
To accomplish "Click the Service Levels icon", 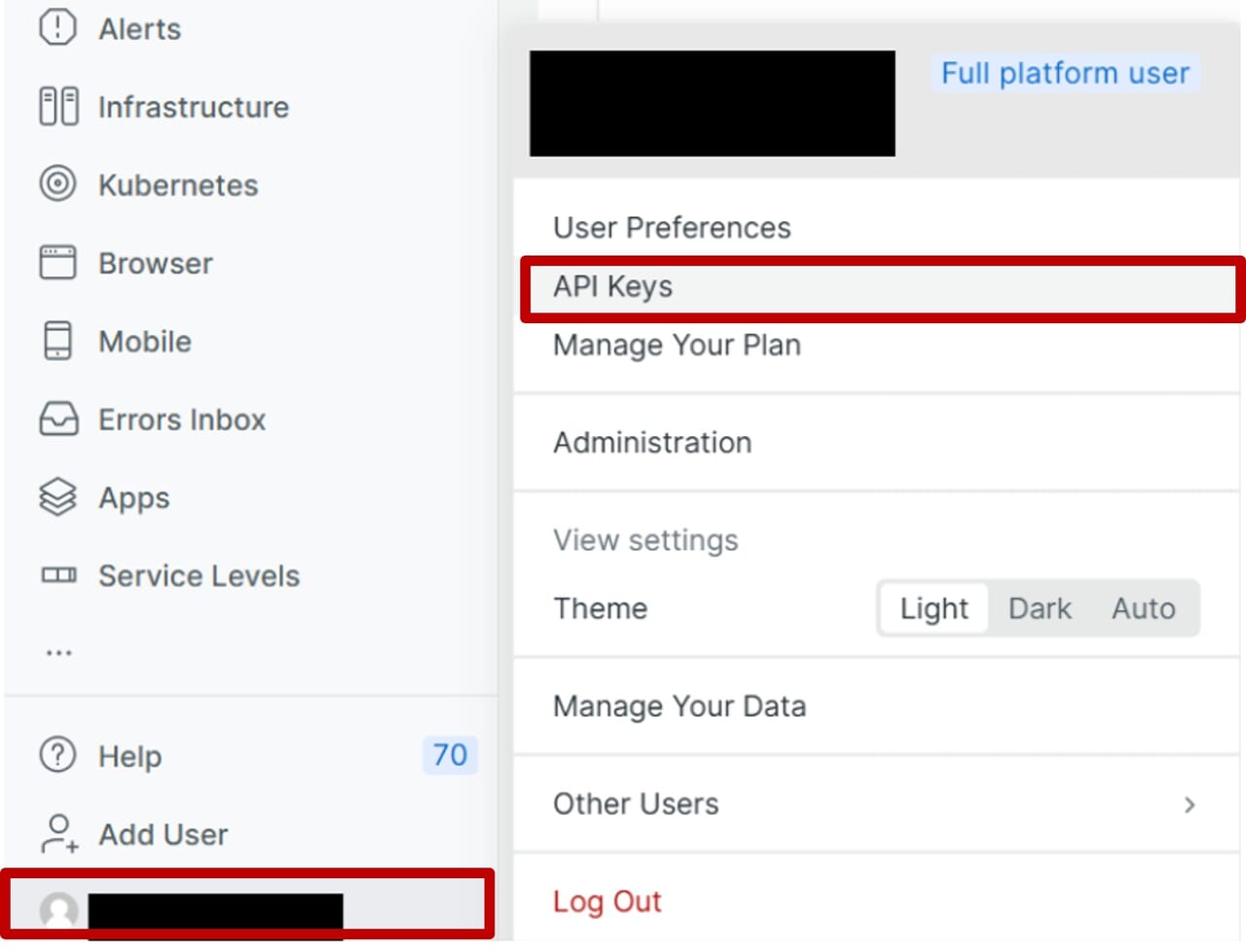I will [x=58, y=575].
